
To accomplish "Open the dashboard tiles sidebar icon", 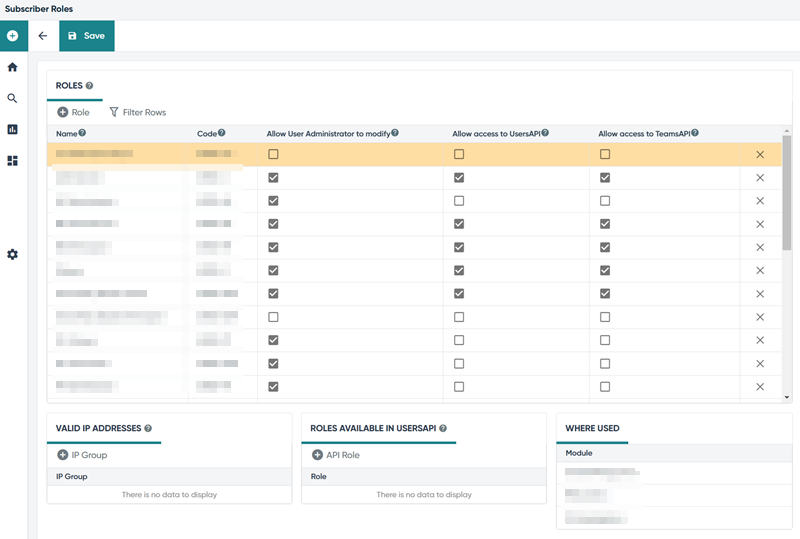I will point(13,161).
